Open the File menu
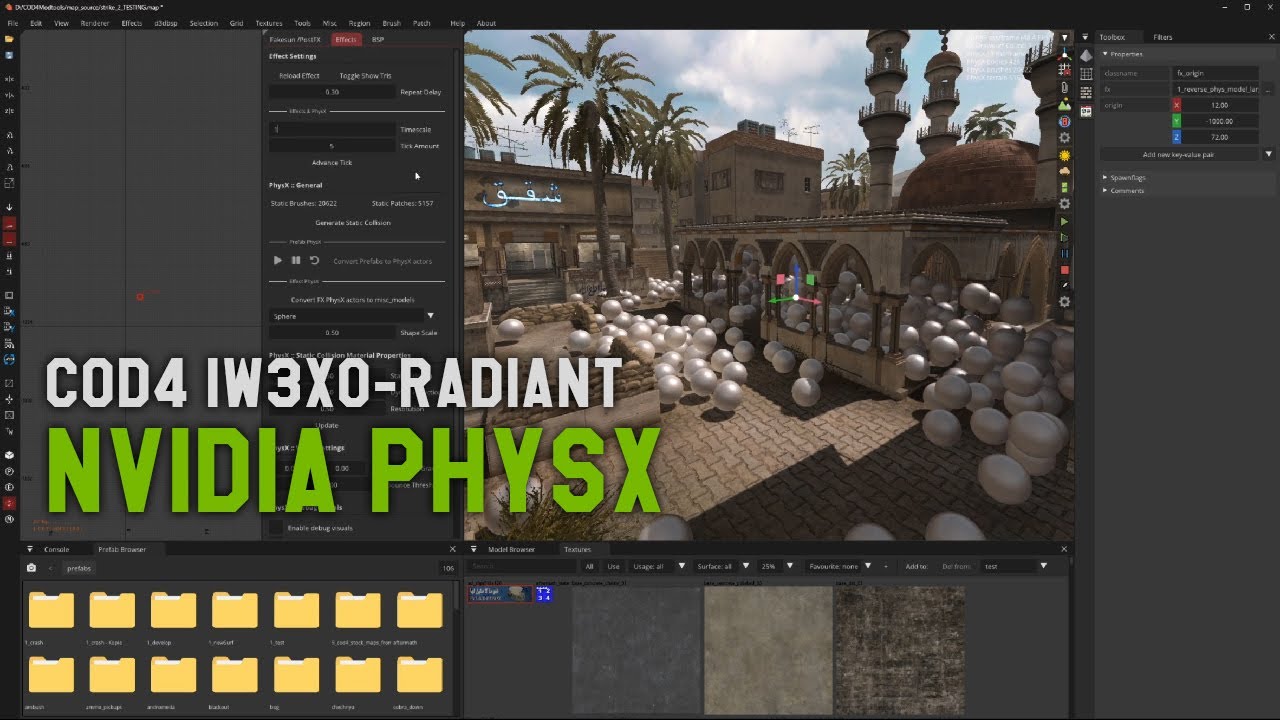The height and width of the screenshot is (720, 1280). point(13,23)
